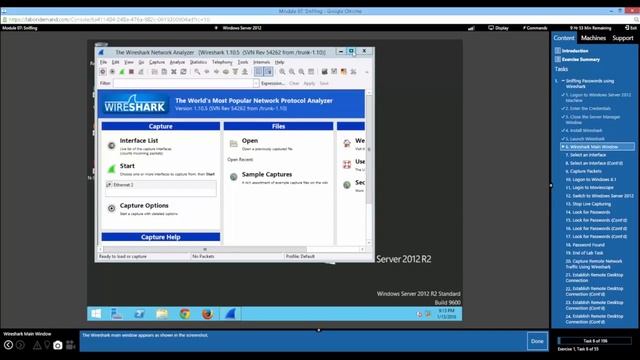Toggle the colorize packet list toolbar button
Image resolution: width=640 pixels, height=360 pixels.
259,72
